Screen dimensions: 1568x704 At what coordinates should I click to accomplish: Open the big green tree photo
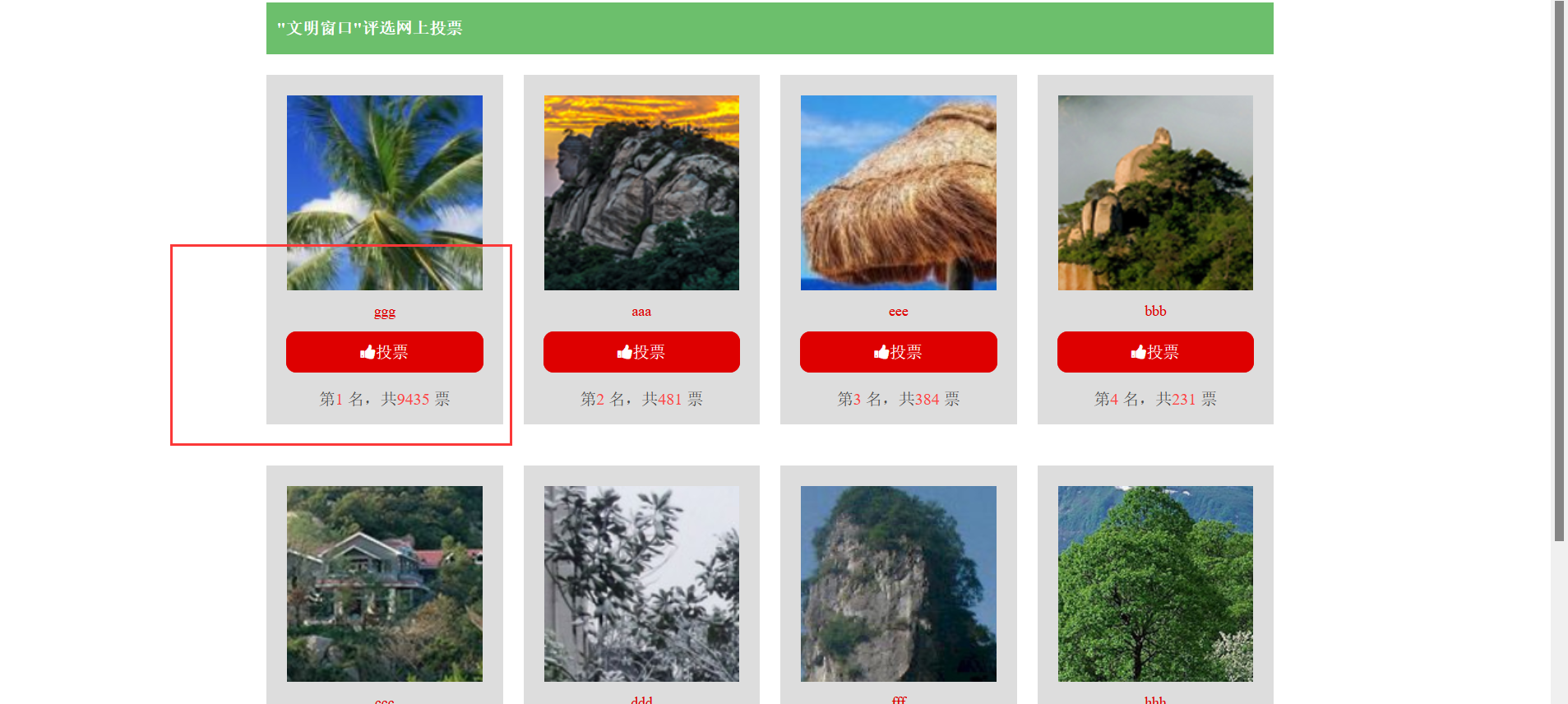pyautogui.click(x=1155, y=584)
